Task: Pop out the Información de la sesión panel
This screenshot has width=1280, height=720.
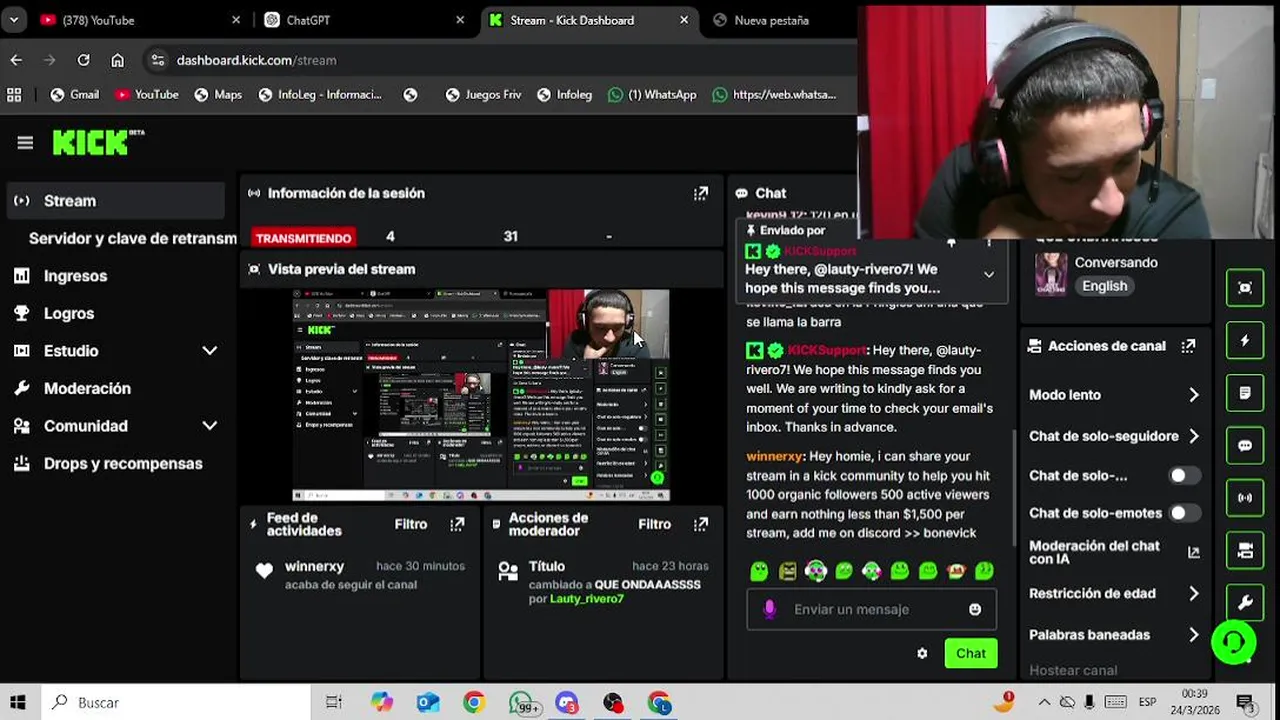Action: click(701, 193)
